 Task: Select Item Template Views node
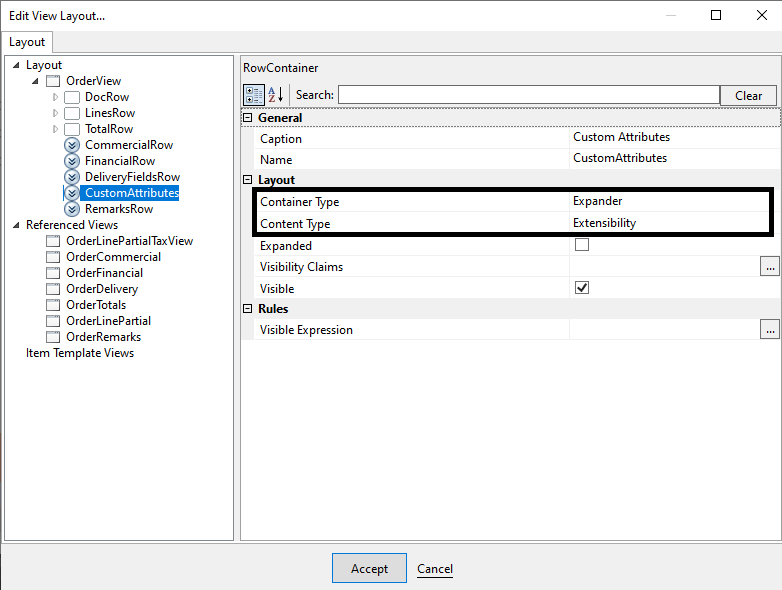click(80, 353)
